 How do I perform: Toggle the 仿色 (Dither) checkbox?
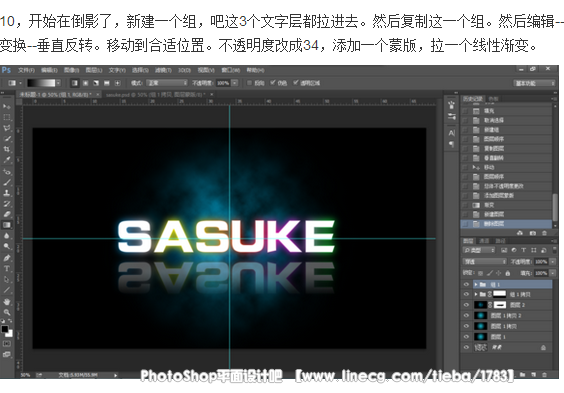click(x=273, y=83)
